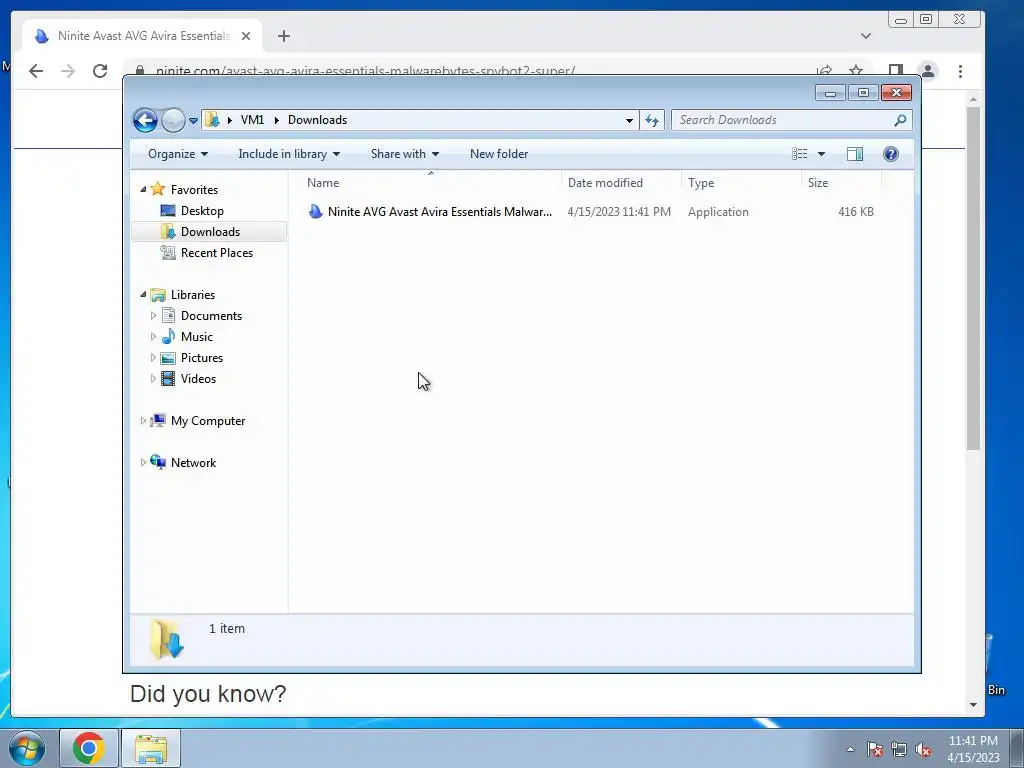
Task: Open a new Chrome tab
Action: (283, 36)
